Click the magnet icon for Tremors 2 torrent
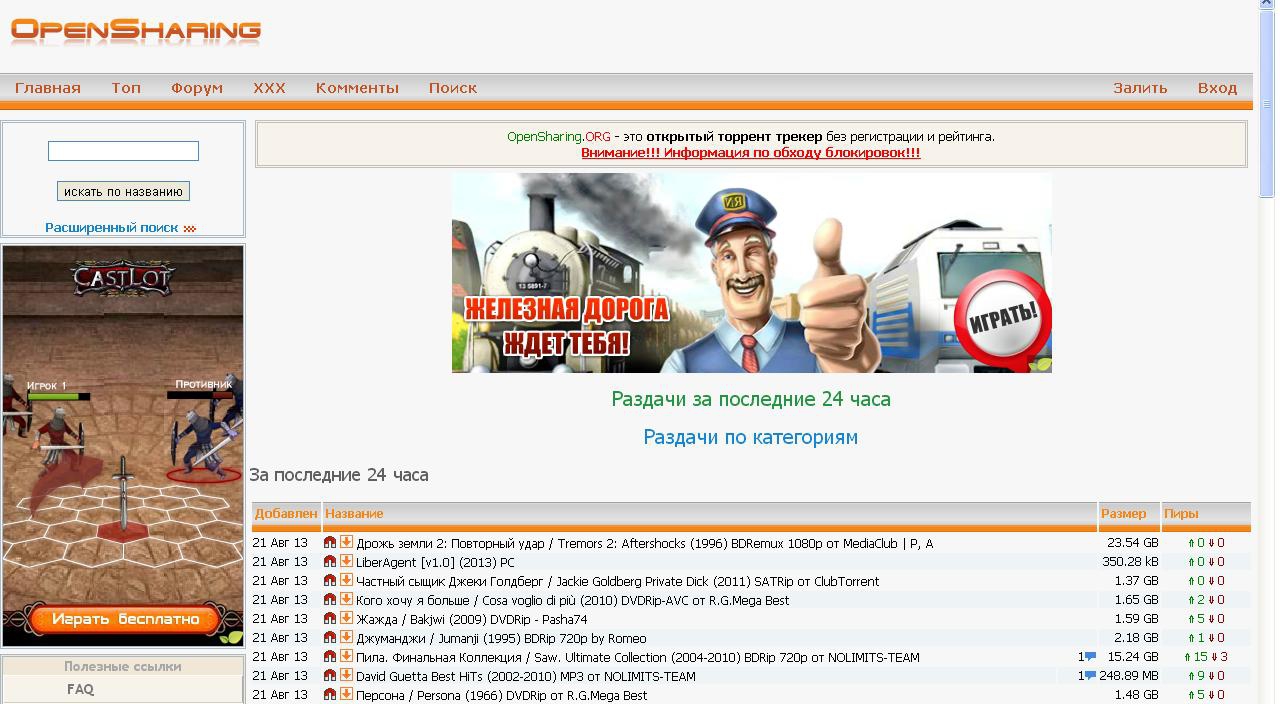 pyautogui.click(x=330, y=542)
